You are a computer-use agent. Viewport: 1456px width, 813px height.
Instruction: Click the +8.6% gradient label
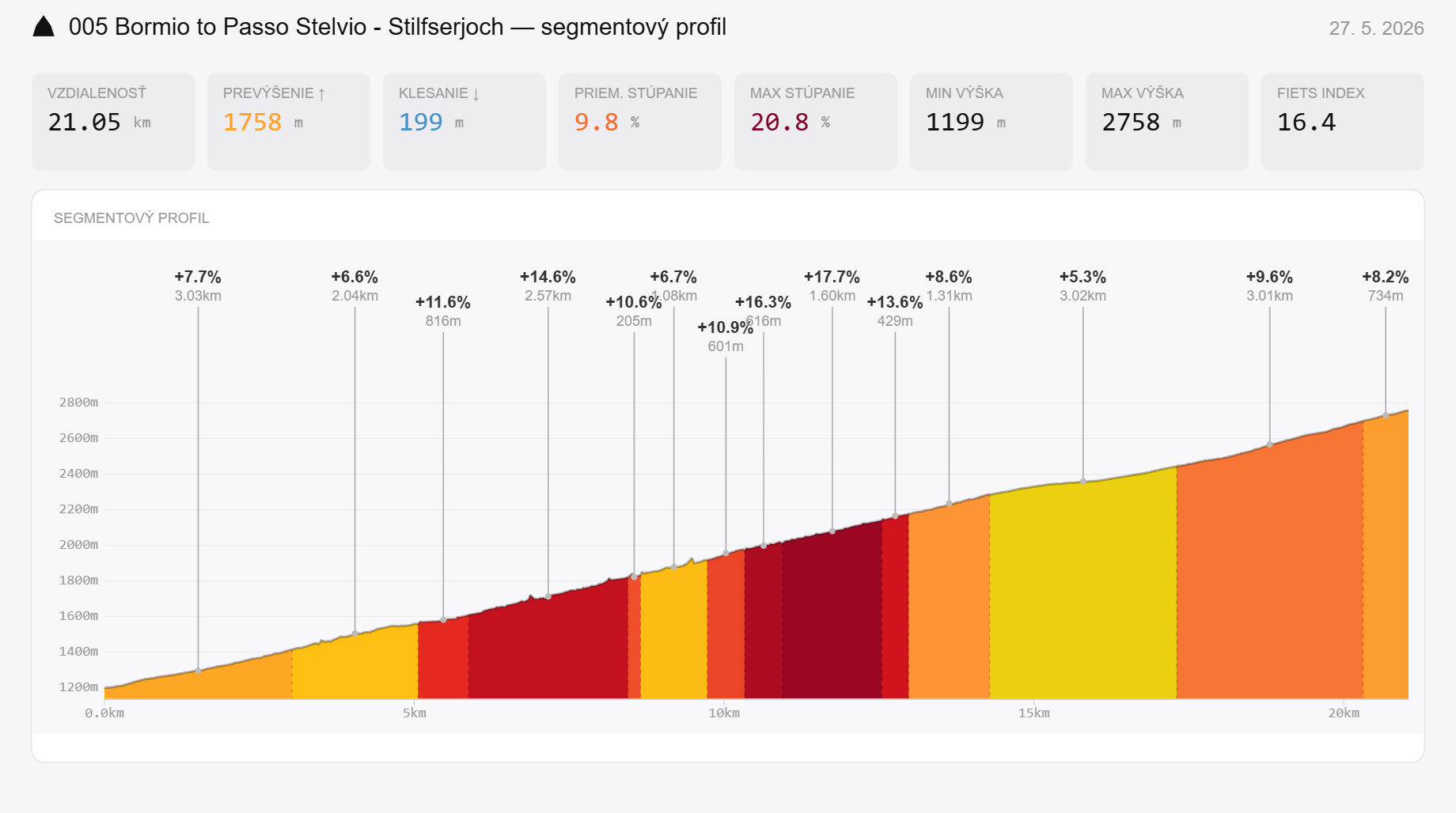click(949, 277)
